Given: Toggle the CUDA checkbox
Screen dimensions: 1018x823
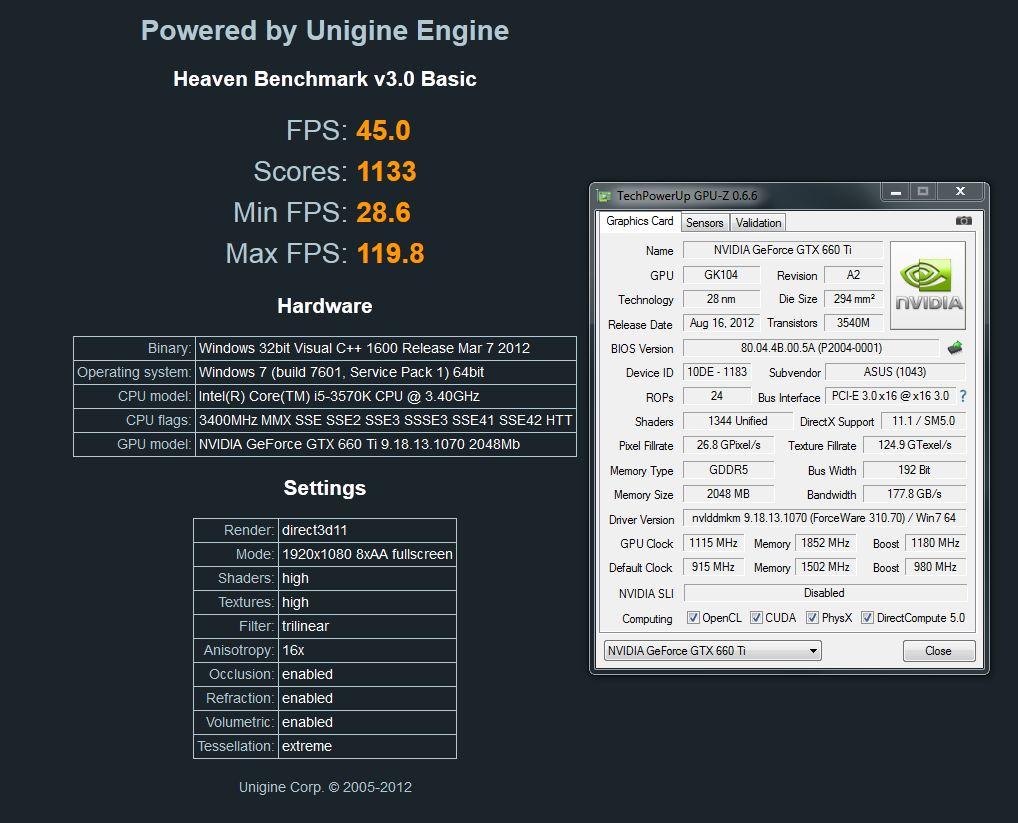Looking at the screenshot, I should coord(756,617).
